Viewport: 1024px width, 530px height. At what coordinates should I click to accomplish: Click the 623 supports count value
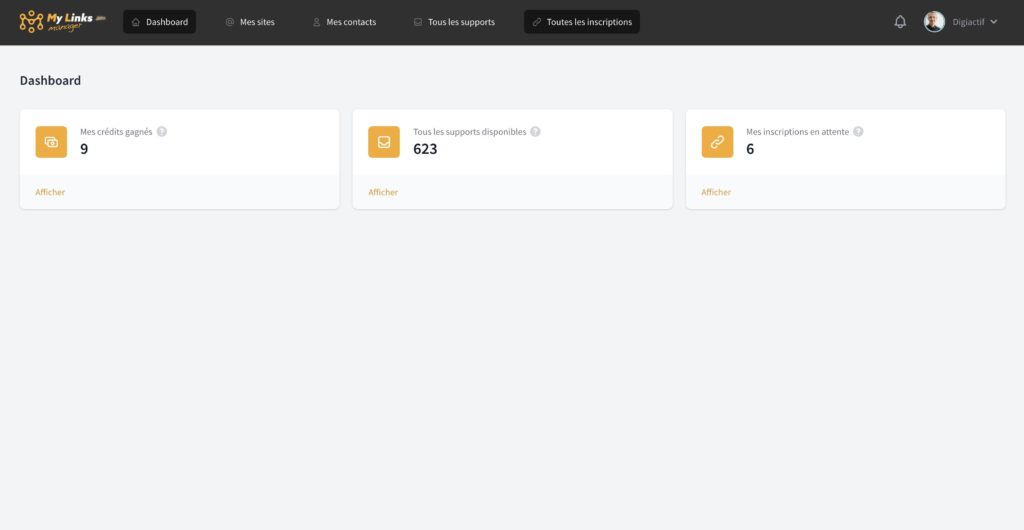pyautogui.click(x=425, y=149)
